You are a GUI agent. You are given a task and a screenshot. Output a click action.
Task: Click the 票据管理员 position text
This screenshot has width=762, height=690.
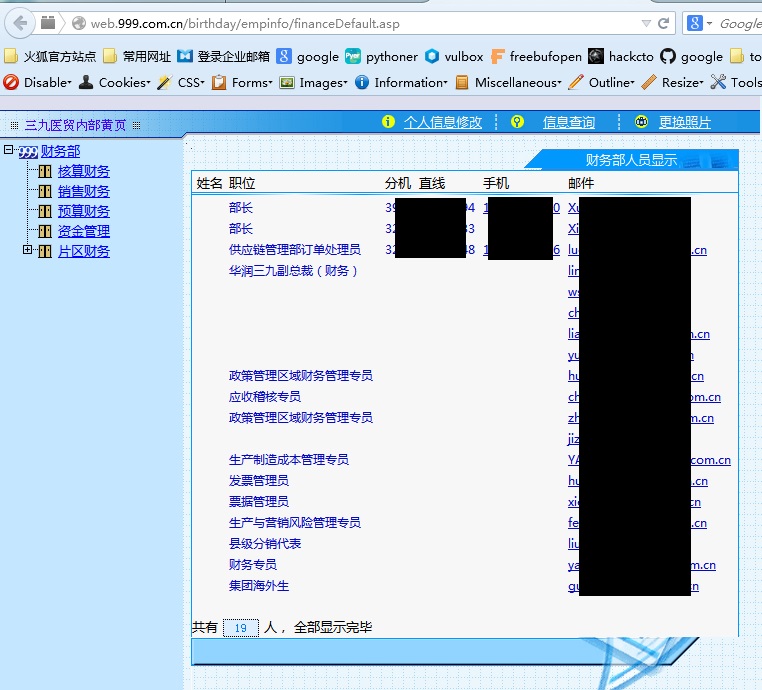(x=259, y=501)
